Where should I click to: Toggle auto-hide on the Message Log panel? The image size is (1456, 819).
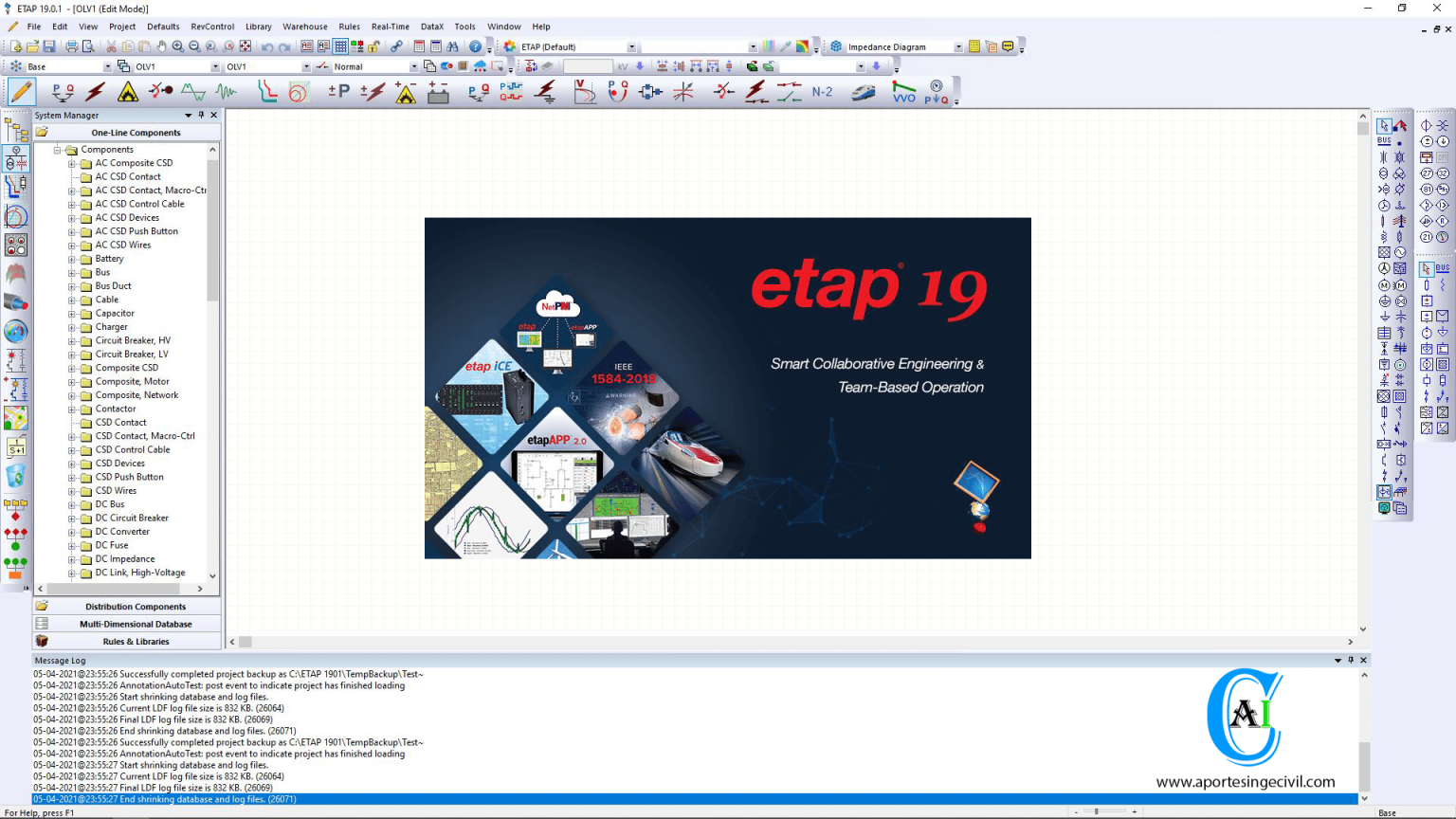(1350, 660)
